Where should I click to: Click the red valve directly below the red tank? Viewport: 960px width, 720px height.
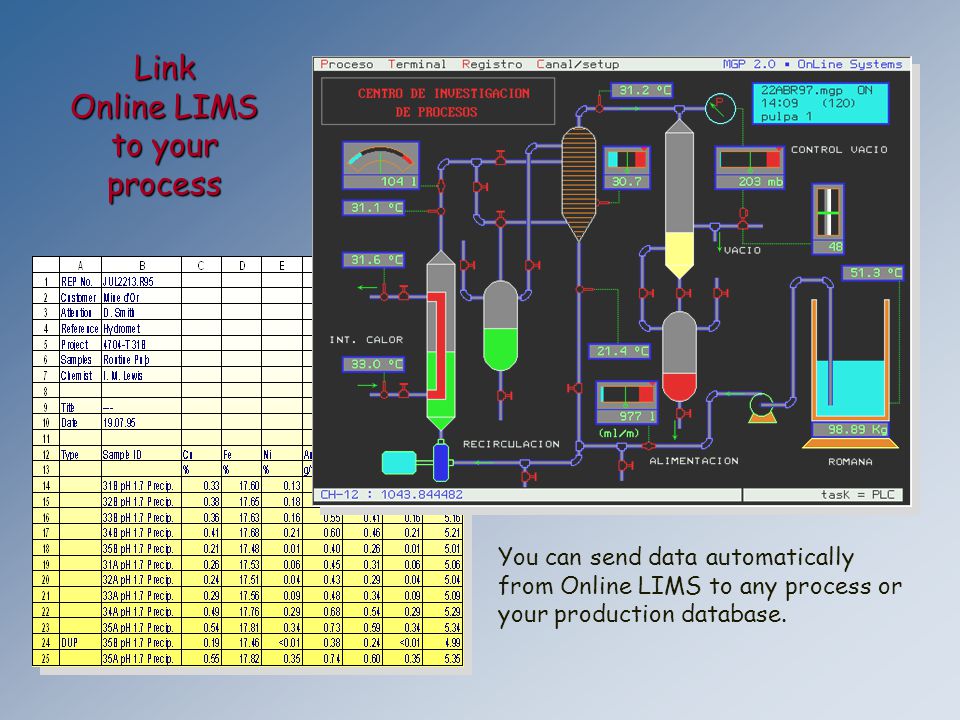click(x=682, y=414)
